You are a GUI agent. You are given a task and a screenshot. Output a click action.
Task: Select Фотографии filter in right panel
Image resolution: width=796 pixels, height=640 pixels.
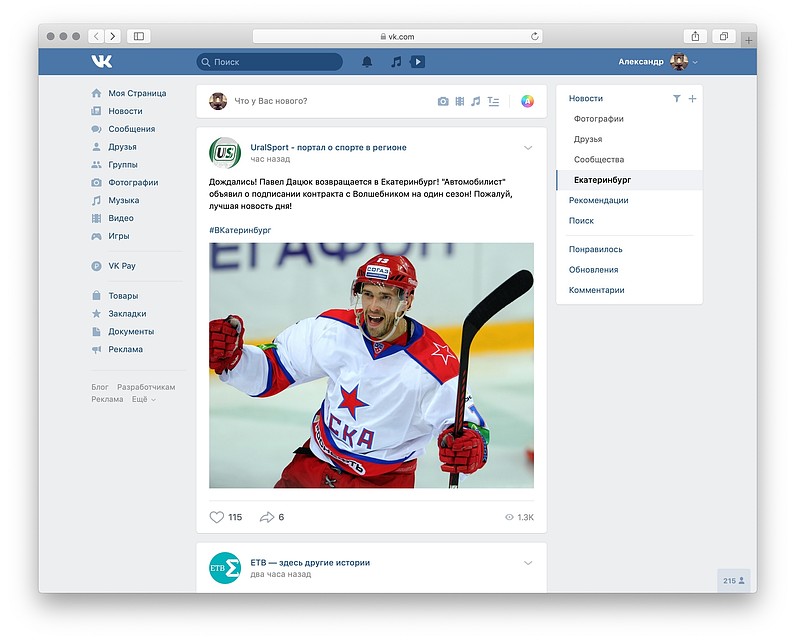599,119
